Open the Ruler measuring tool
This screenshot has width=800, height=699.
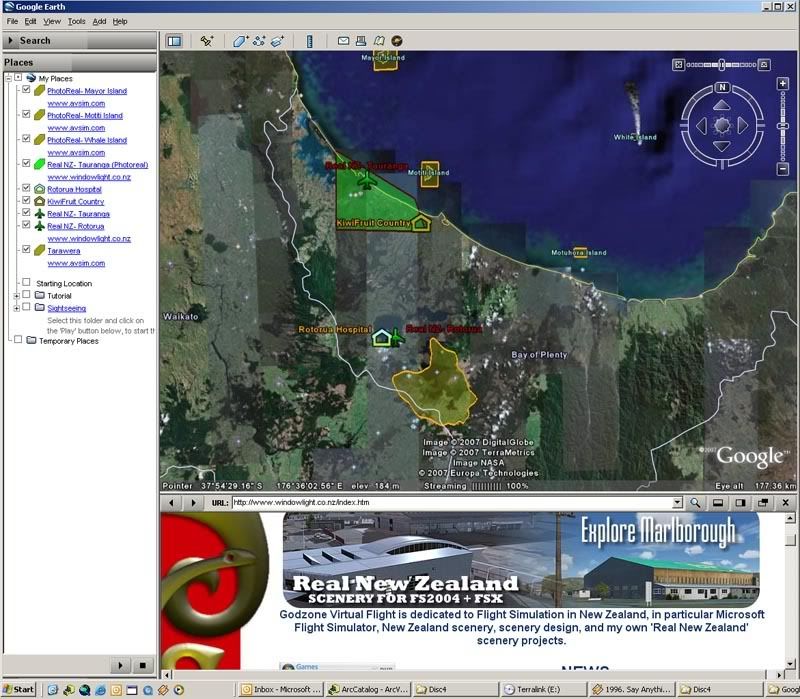click(x=309, y=41)
